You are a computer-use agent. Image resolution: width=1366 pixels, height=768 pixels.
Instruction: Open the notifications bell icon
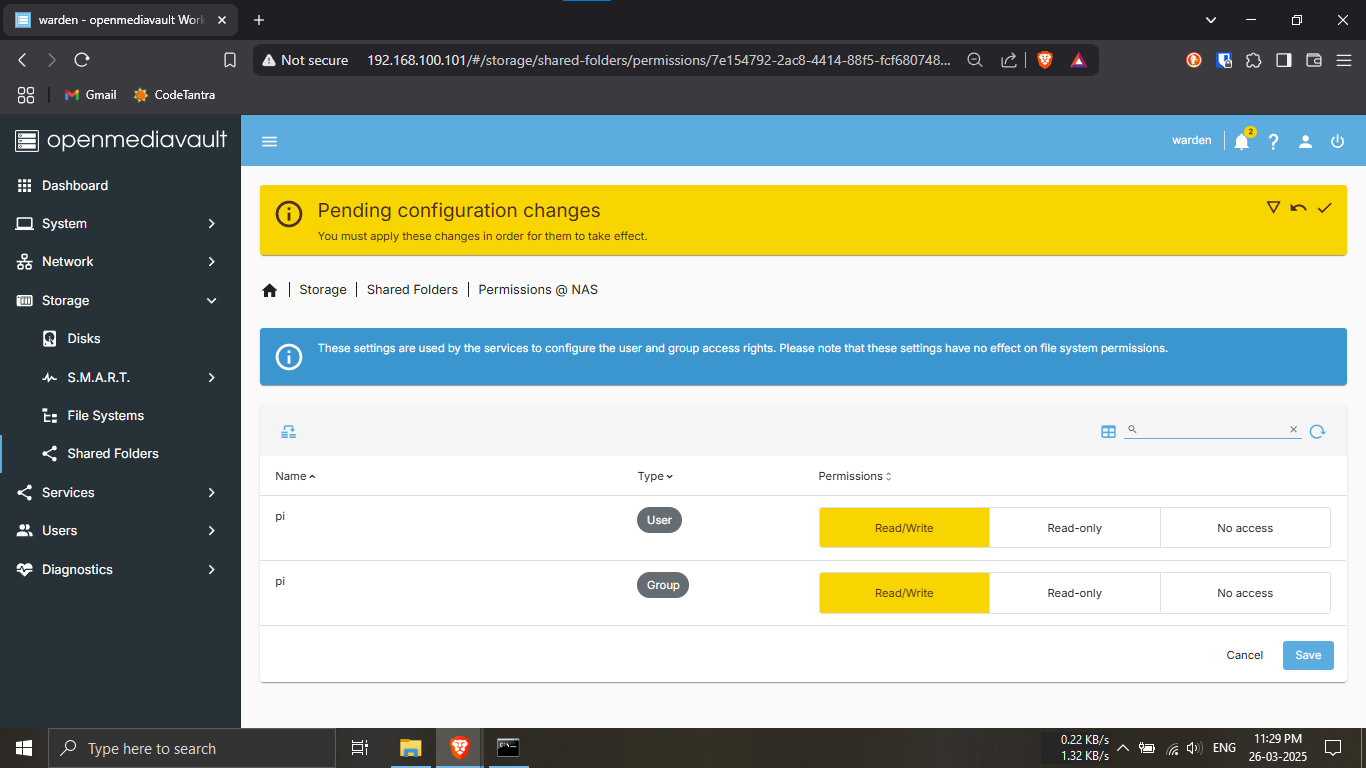coord(1241,142)
